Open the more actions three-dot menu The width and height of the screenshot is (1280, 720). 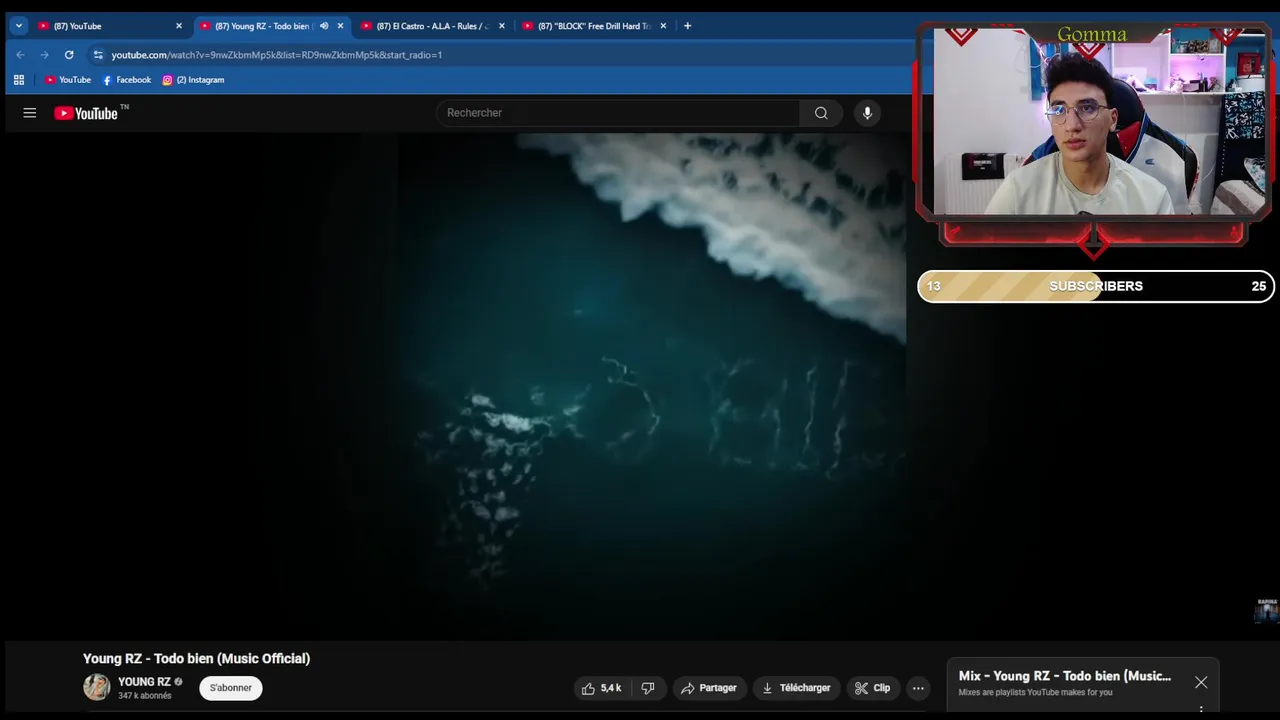click(918, 688)
